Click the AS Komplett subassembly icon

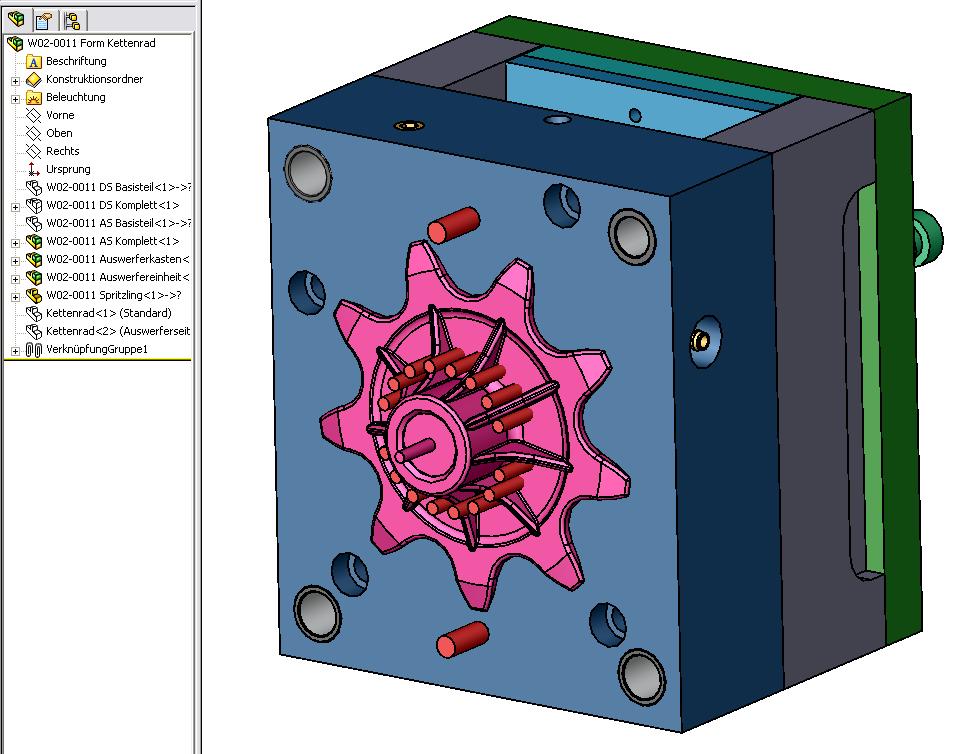pos(34,241)
